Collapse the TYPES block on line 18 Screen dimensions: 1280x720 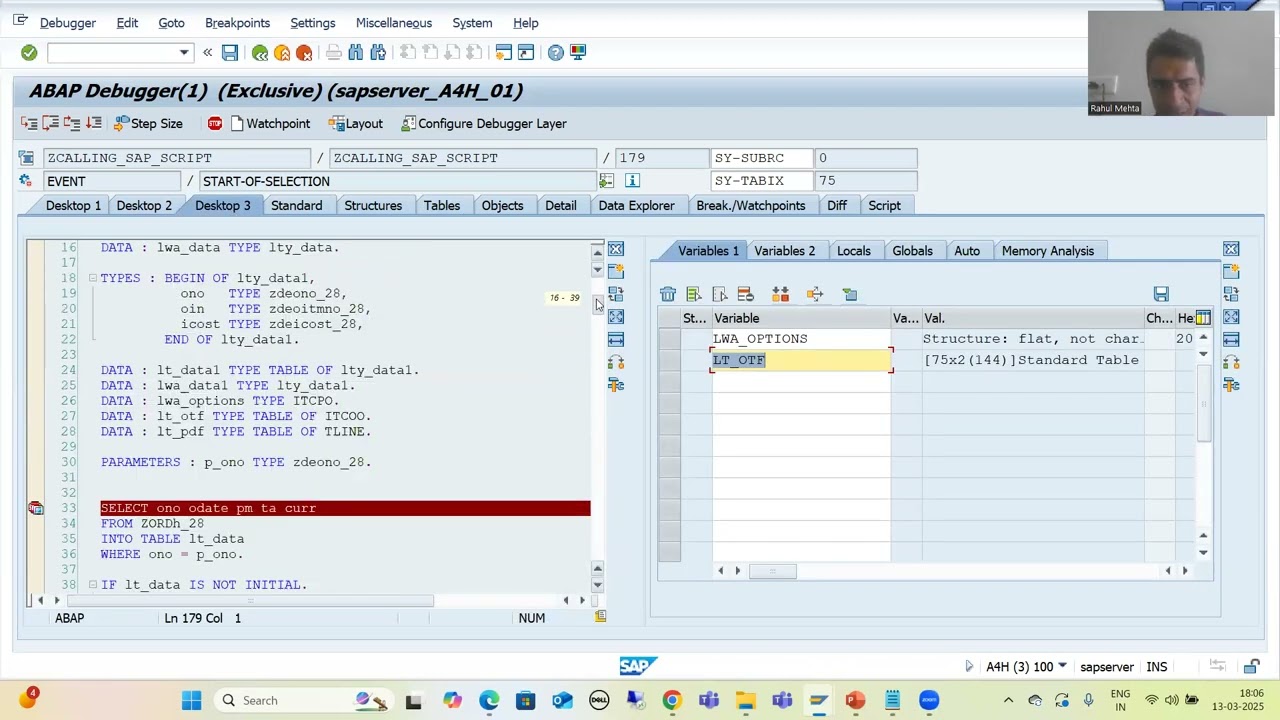(92, 278)
